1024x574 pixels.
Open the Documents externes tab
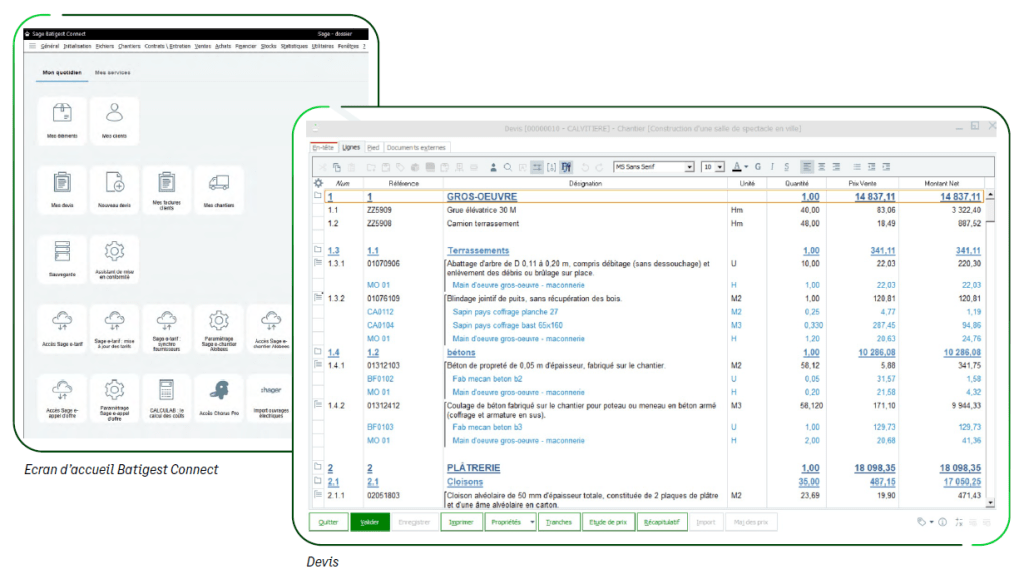coord(416,148)
